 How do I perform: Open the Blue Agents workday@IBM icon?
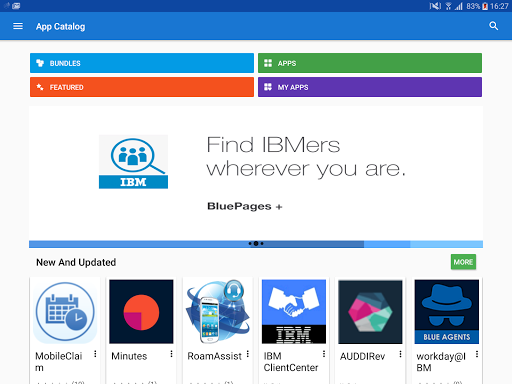(447, 312)
